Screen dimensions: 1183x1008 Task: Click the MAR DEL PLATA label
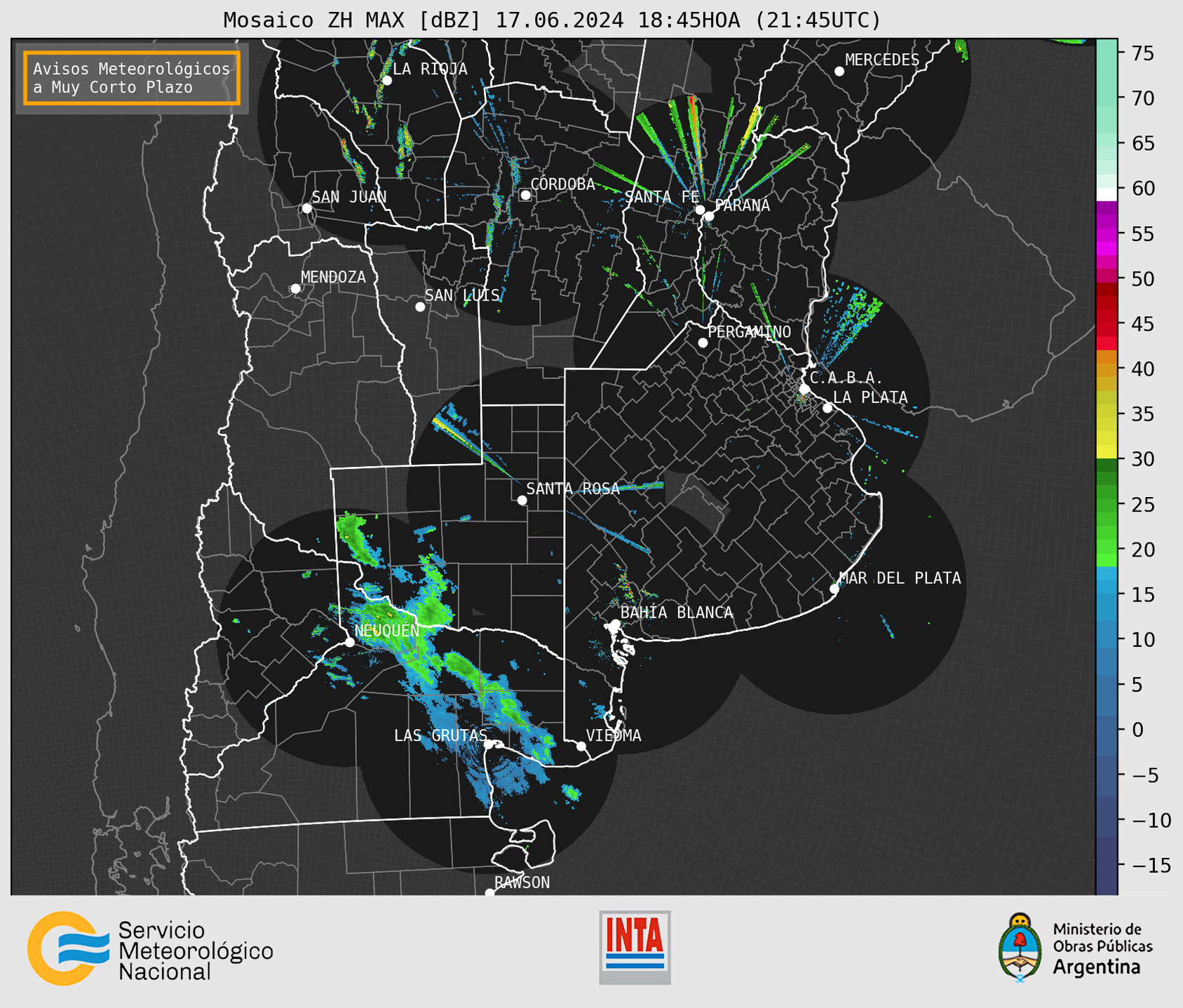pos(900,578)
